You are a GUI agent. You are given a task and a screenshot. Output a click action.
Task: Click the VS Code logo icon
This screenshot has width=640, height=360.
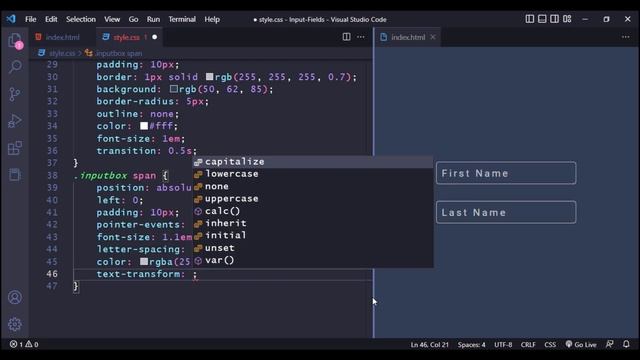pyautogui.click(x=11, y=19)
